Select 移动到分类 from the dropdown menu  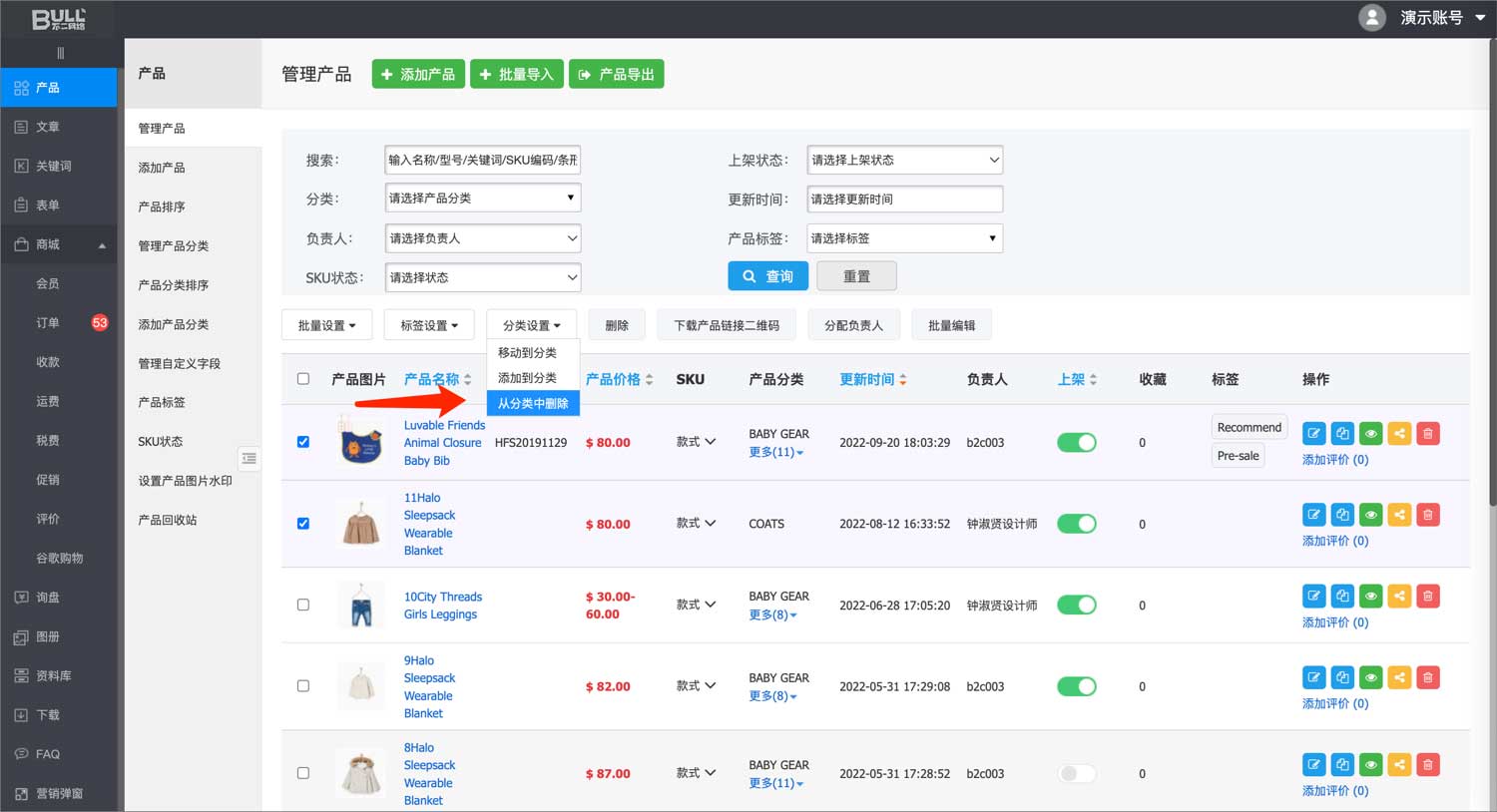click(527, 353)
